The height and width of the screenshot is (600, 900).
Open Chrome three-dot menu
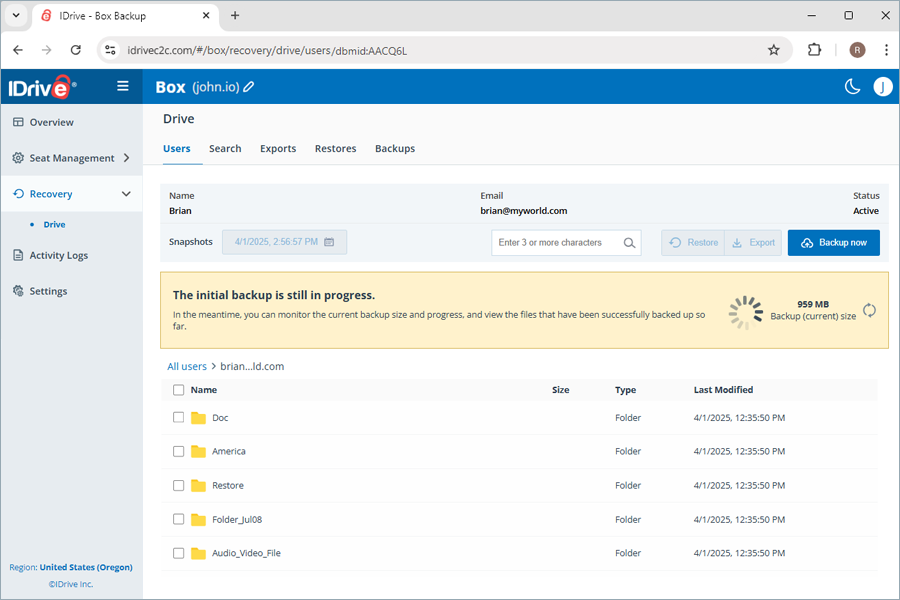[886, 50]
